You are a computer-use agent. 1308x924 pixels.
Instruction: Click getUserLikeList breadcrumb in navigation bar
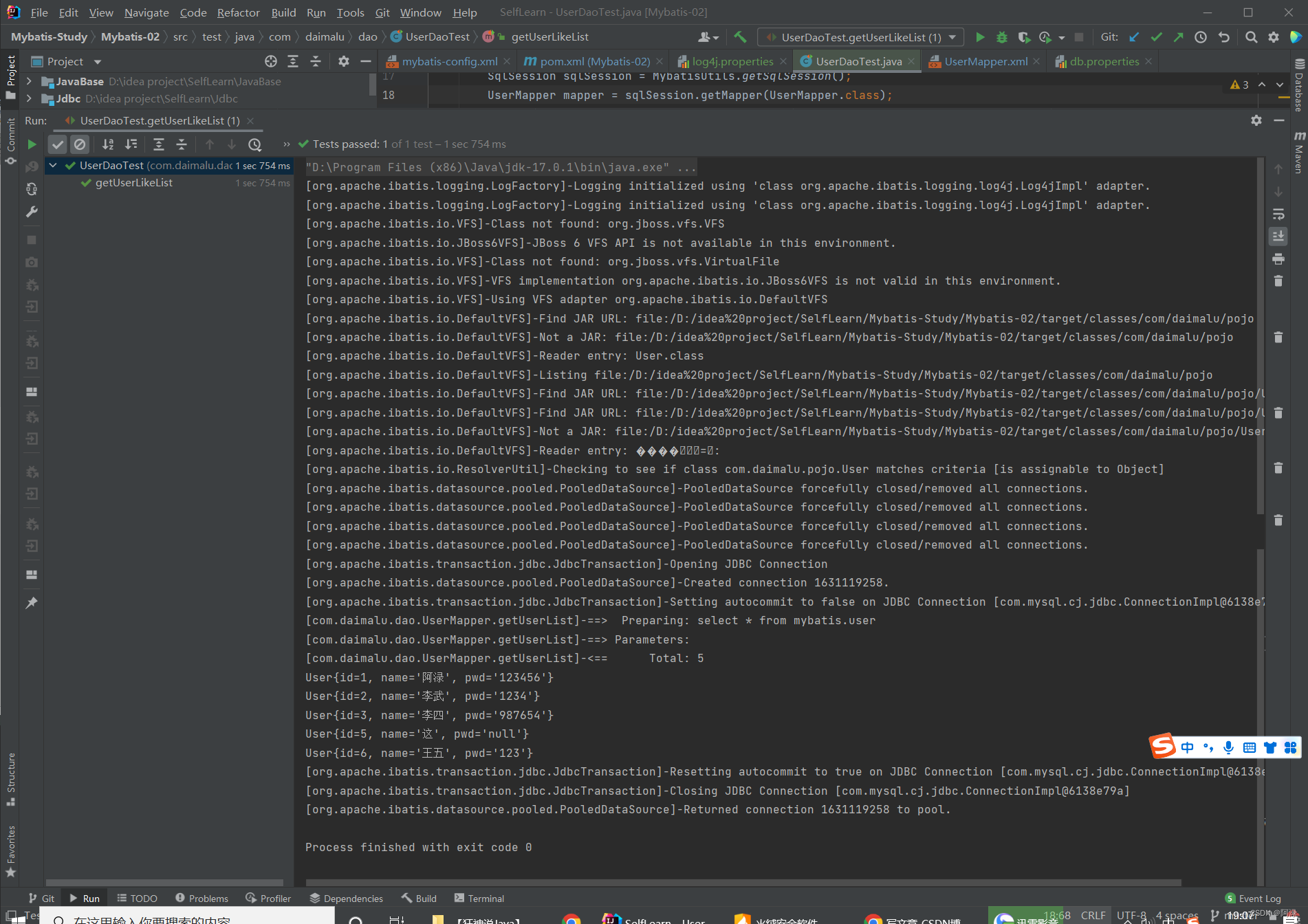point(549,37)
